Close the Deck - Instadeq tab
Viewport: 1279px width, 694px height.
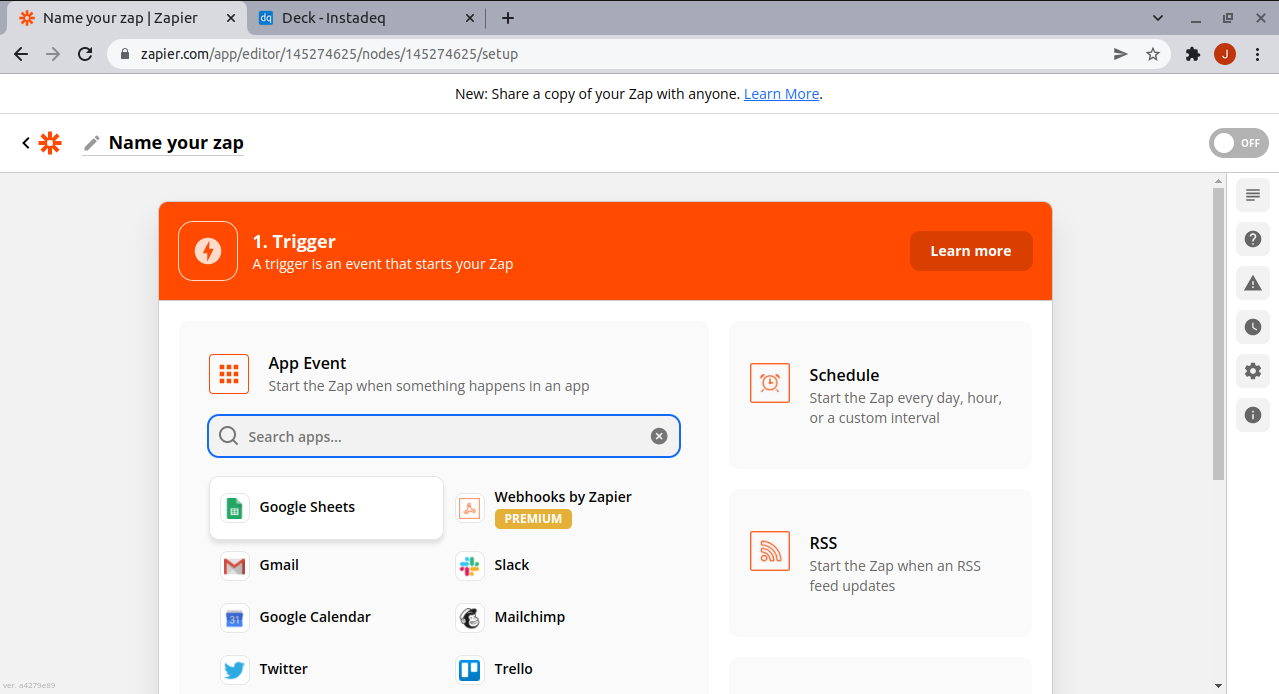tap(471, 18)
